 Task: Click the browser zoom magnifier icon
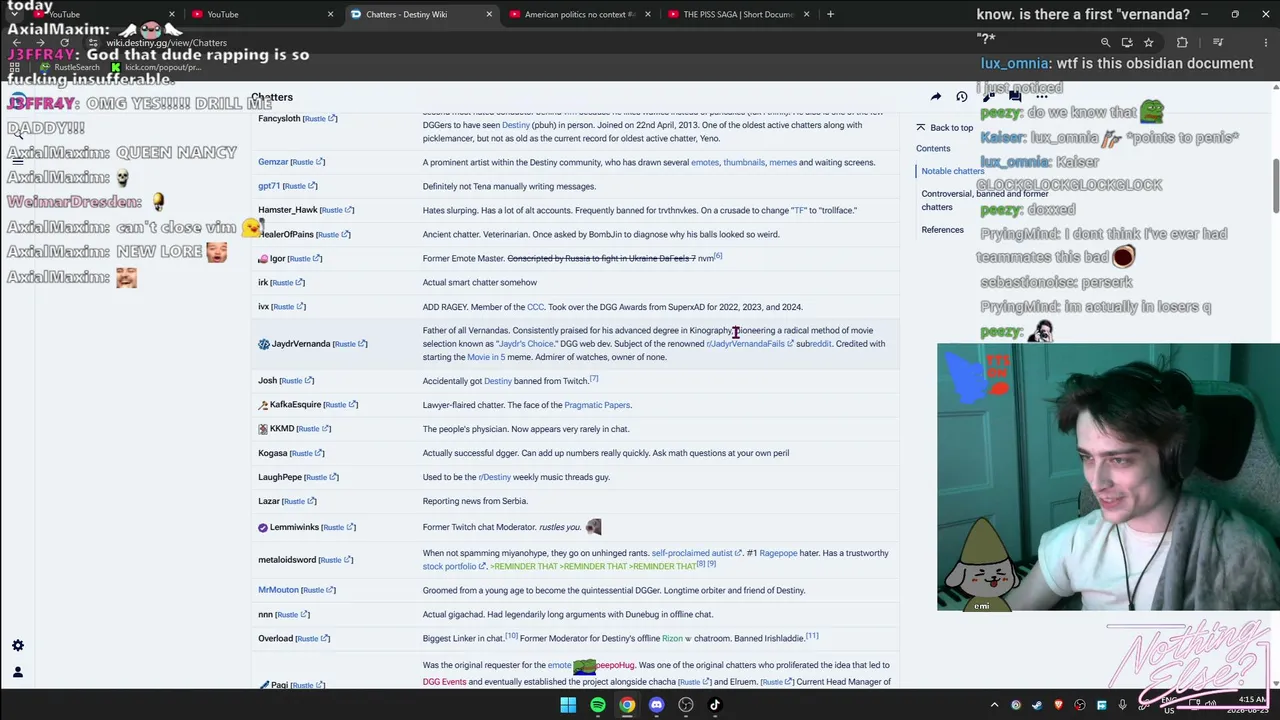click(1105, 42)
